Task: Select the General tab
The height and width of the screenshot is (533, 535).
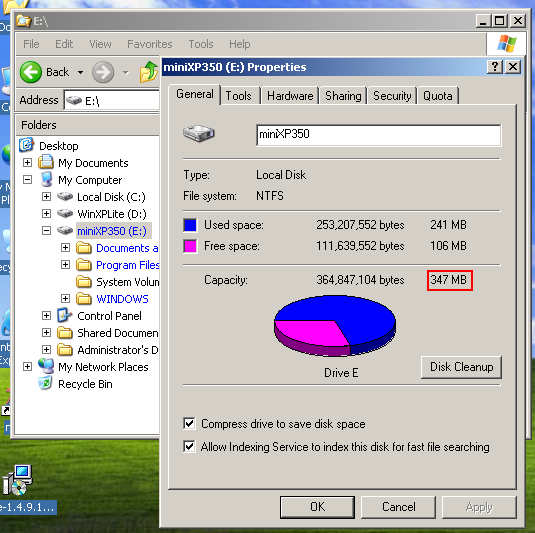Action: click(195, 94)
